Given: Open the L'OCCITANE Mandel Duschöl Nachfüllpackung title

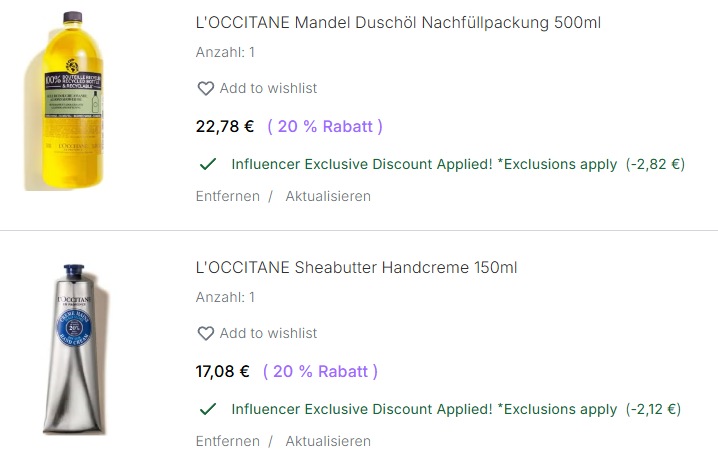Looking at the screenshot, I should point(398,22).
